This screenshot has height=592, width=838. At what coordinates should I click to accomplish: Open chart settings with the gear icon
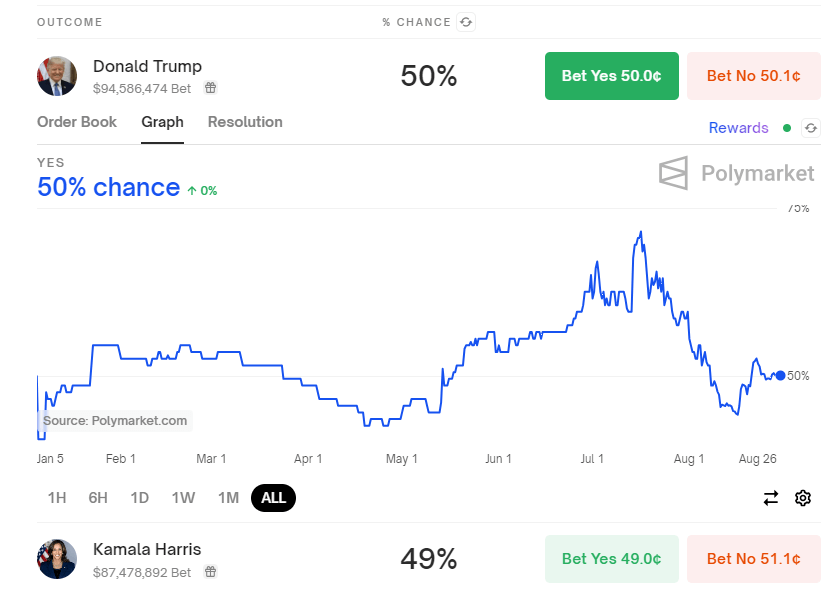(x=803, y=497)
